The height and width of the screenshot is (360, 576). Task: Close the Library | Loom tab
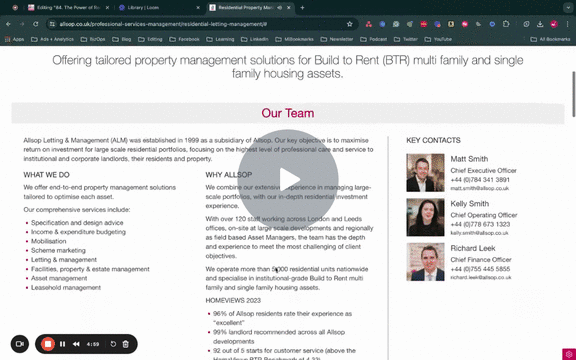198,7
